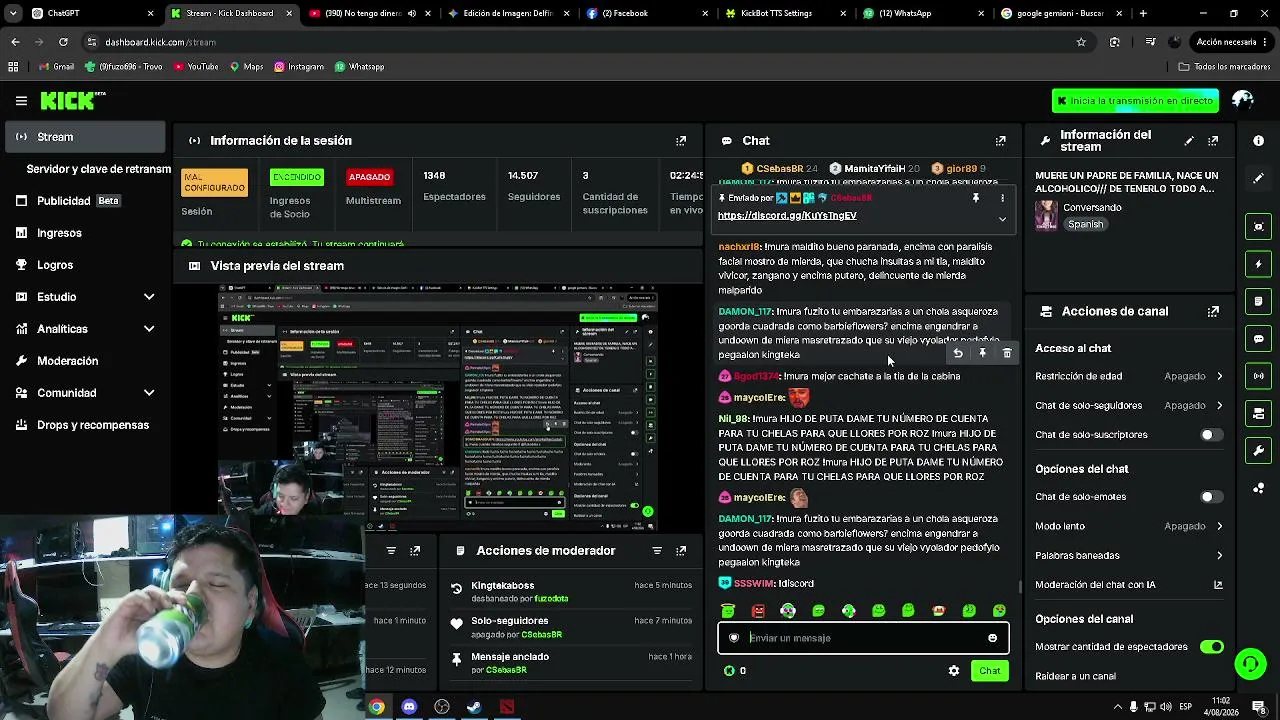Open Ingresos in the sidebar
Screen dimensions: 1280x720
coord(85,233)
